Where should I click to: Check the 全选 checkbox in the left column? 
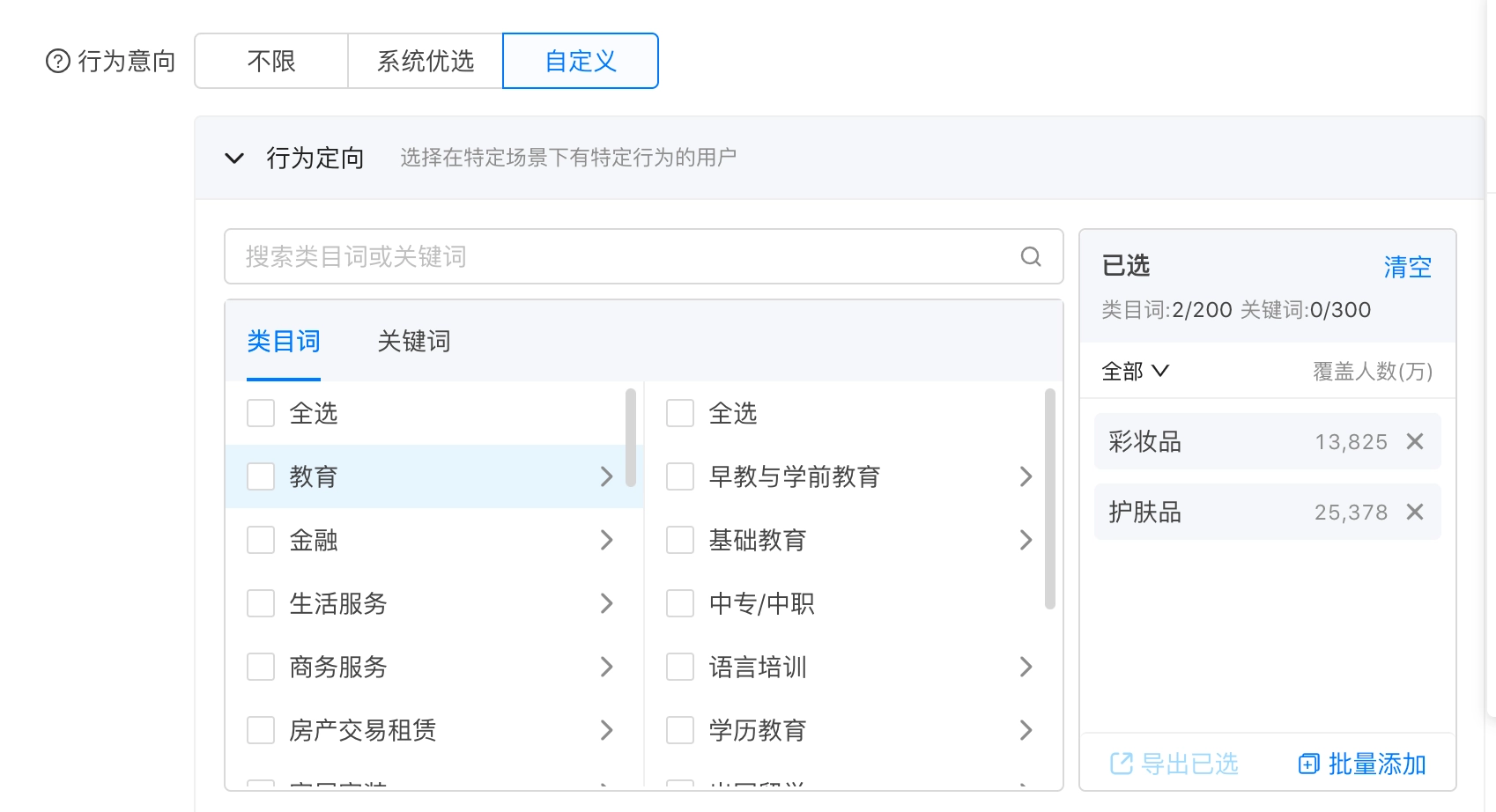(261, 412)
